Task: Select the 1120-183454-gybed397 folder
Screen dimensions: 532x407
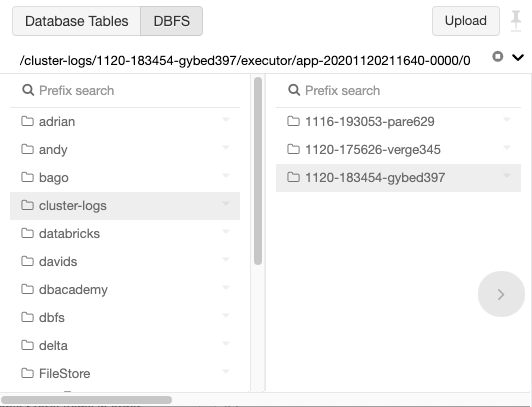Action: click(x=398, y=178)
